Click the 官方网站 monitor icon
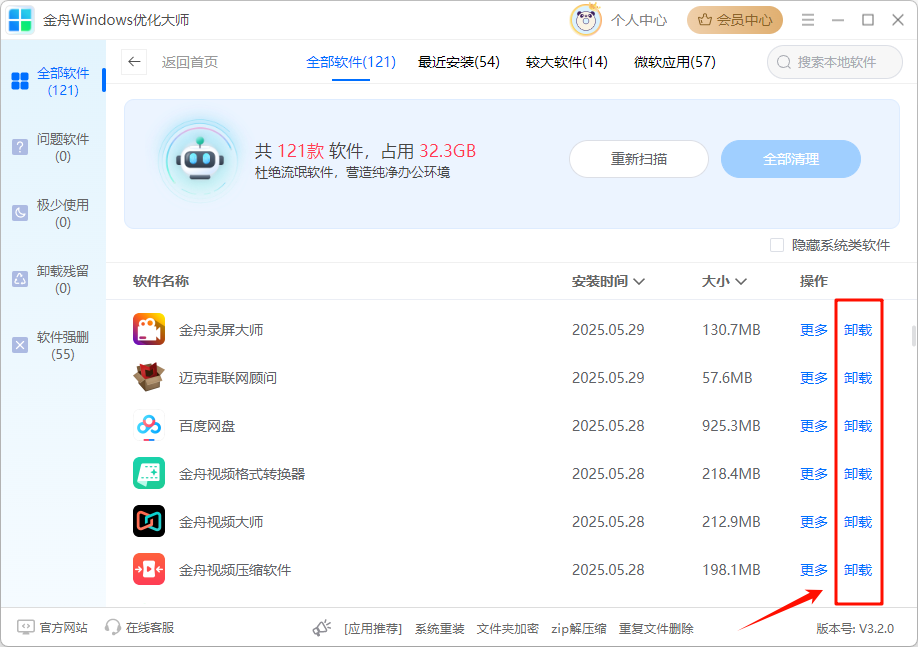The height and width of the screenshot is (647, 918). pos(26,628)
